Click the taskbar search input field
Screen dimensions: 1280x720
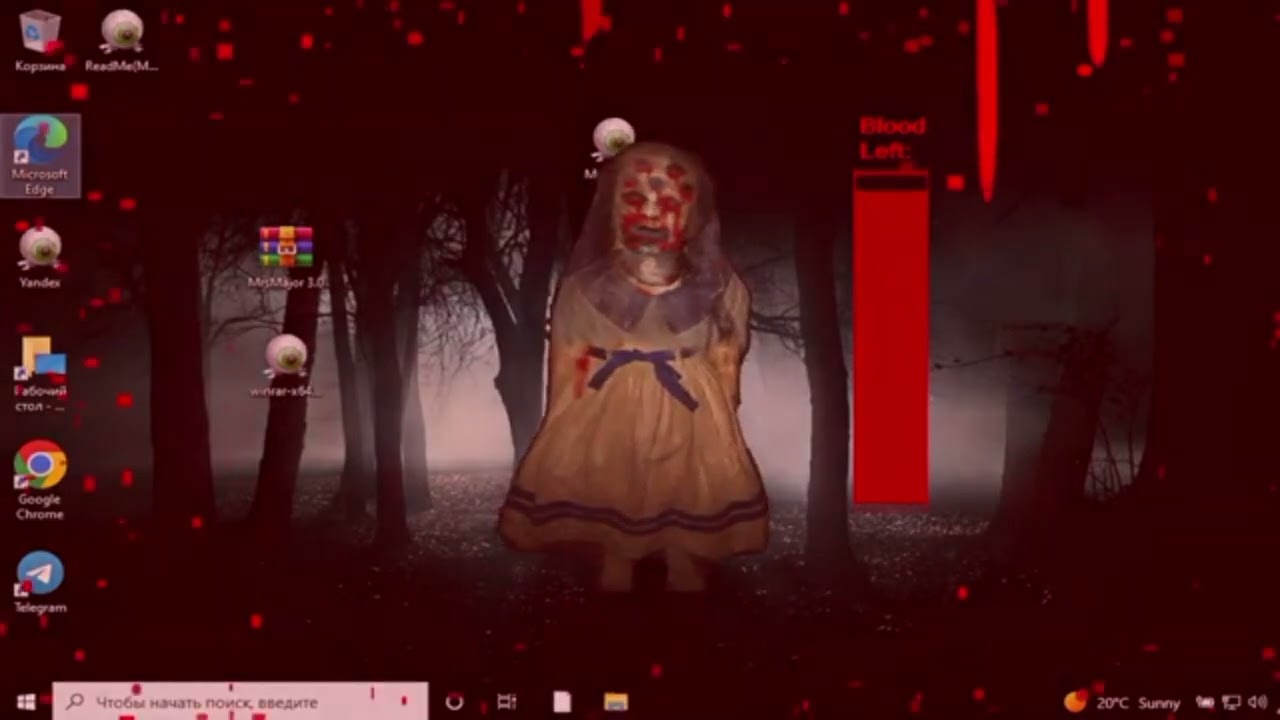coord(240,702)
